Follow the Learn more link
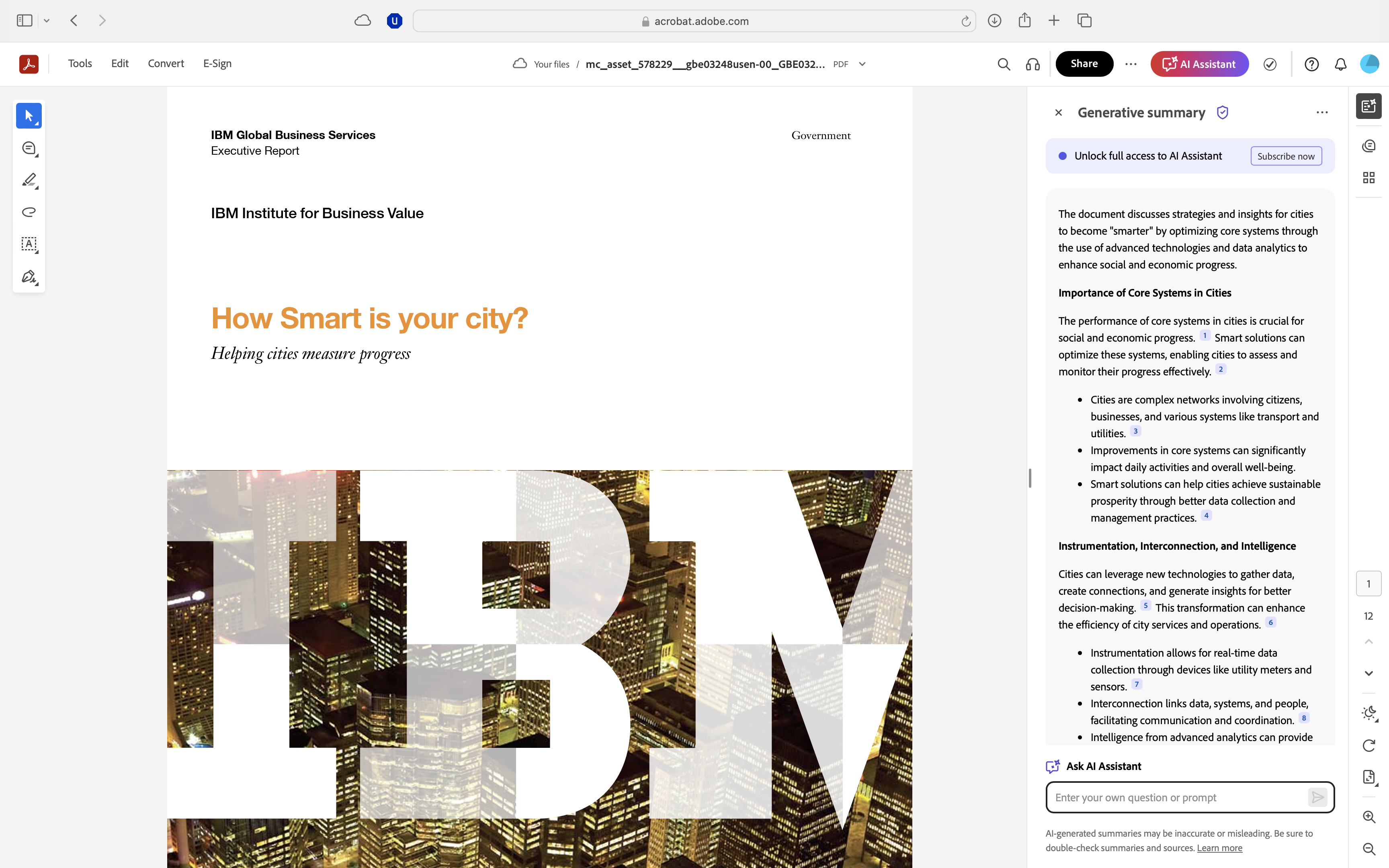1389x868 pixels. coord(1220,848)
